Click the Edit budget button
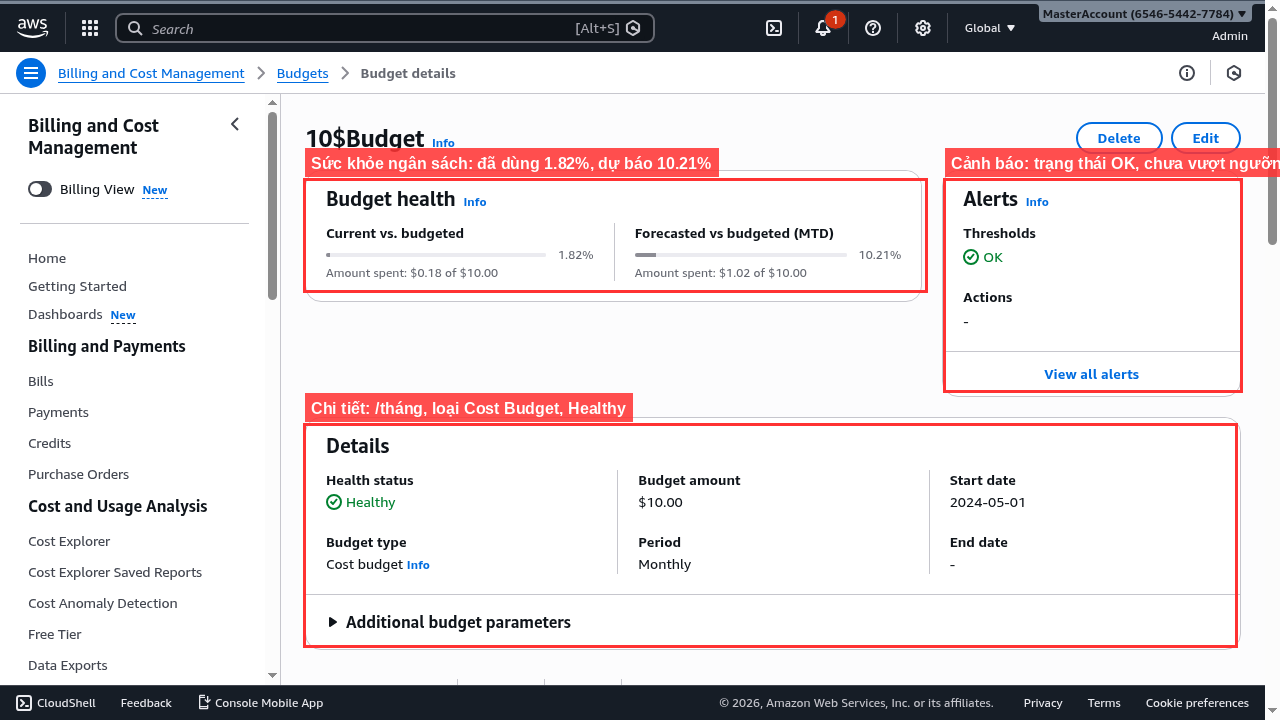Image resolution: width=1280 pixels, height=720 pixels. click(x=1205, y=138)
